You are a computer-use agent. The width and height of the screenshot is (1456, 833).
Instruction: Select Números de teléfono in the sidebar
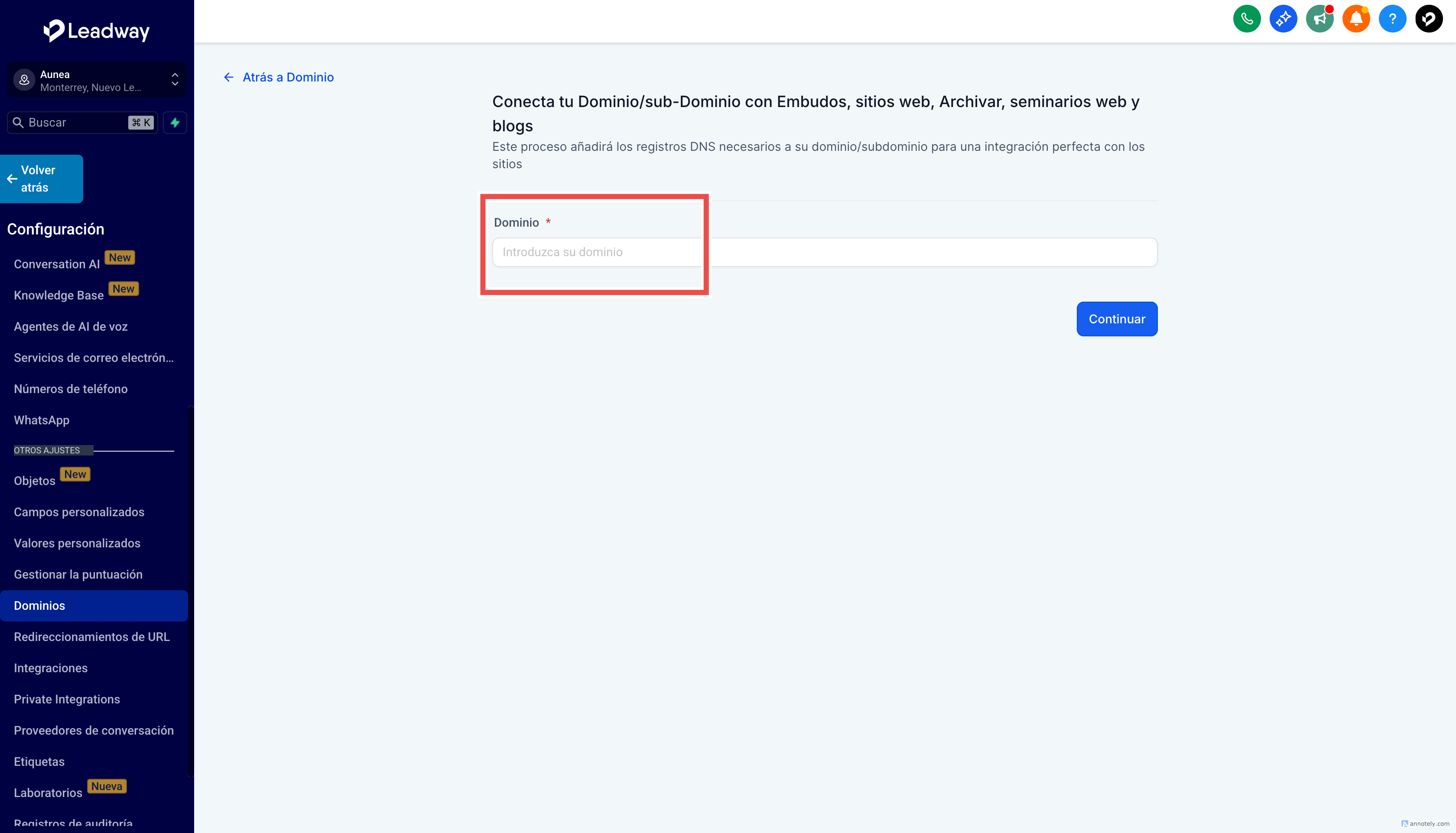(x=70, y=389)
